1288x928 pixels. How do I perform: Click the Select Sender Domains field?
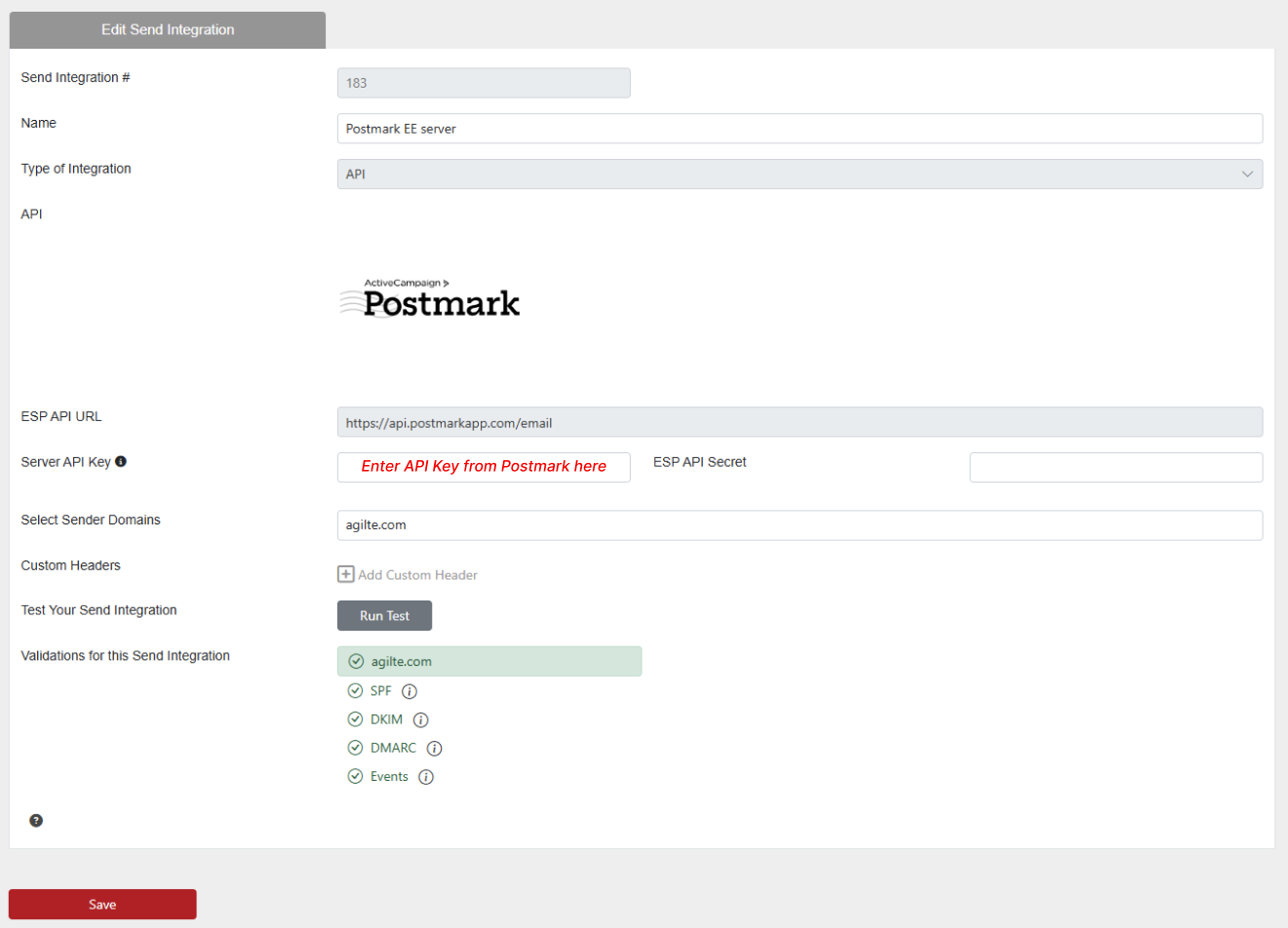pyautogui.click(x=800, y=524)
